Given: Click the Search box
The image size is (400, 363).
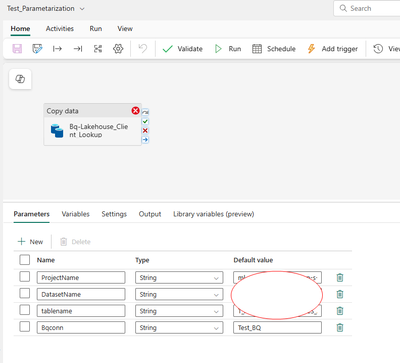Looking at the screenshot, I should pyautogui.click(x=367, y=8).
